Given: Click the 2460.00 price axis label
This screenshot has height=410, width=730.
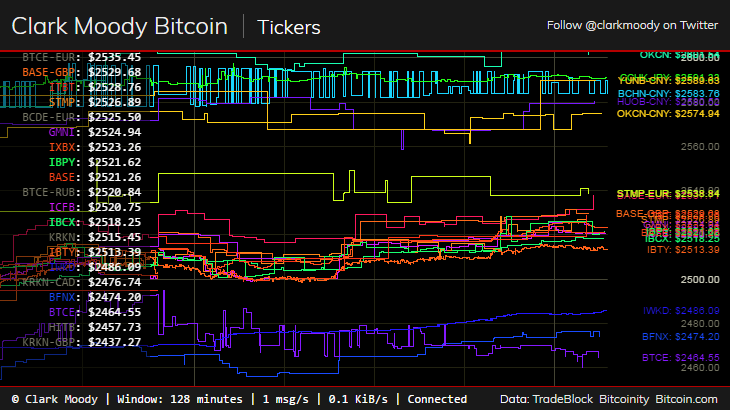Looking at the screenshot, I should click(700, 368).
